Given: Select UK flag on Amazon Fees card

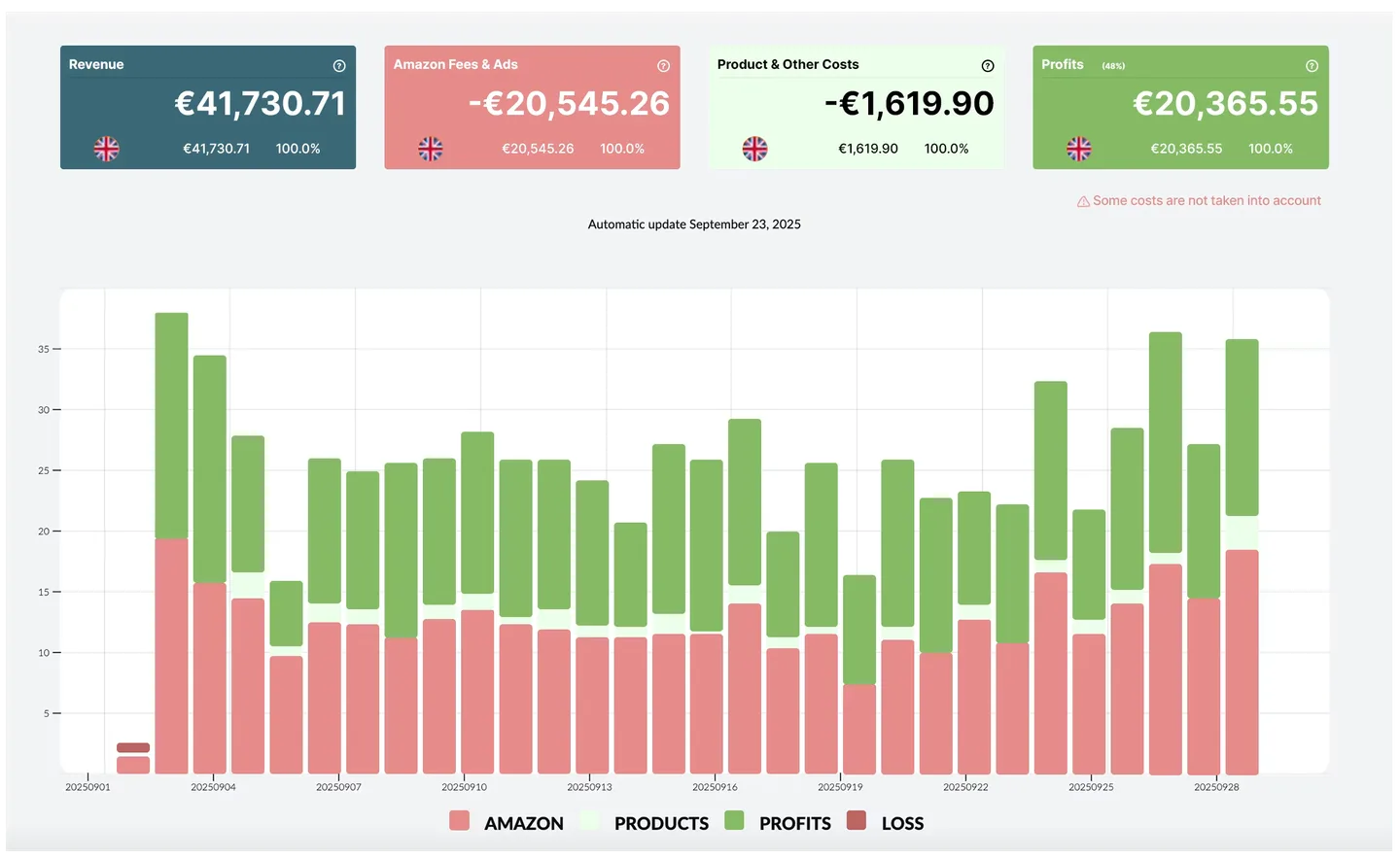Looking at the screenshot, I should (x=431, y=149).
